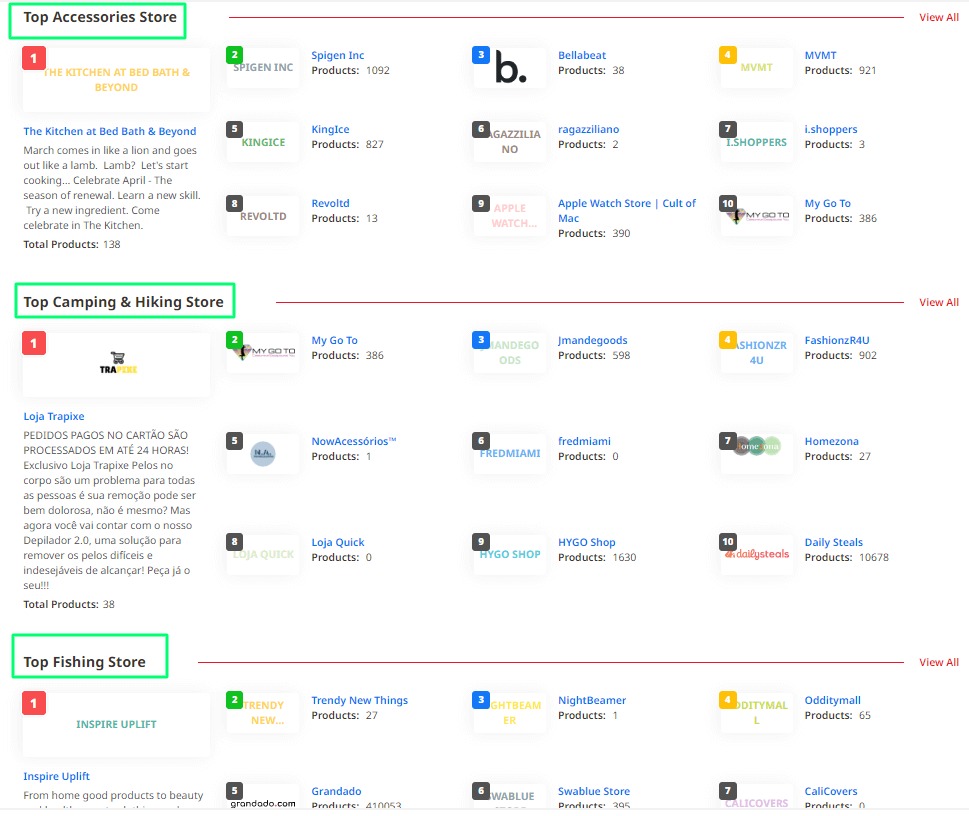Click the Bellabeat 'b.' logo
The height and width of the screenshot is (816, 969).
510,70
